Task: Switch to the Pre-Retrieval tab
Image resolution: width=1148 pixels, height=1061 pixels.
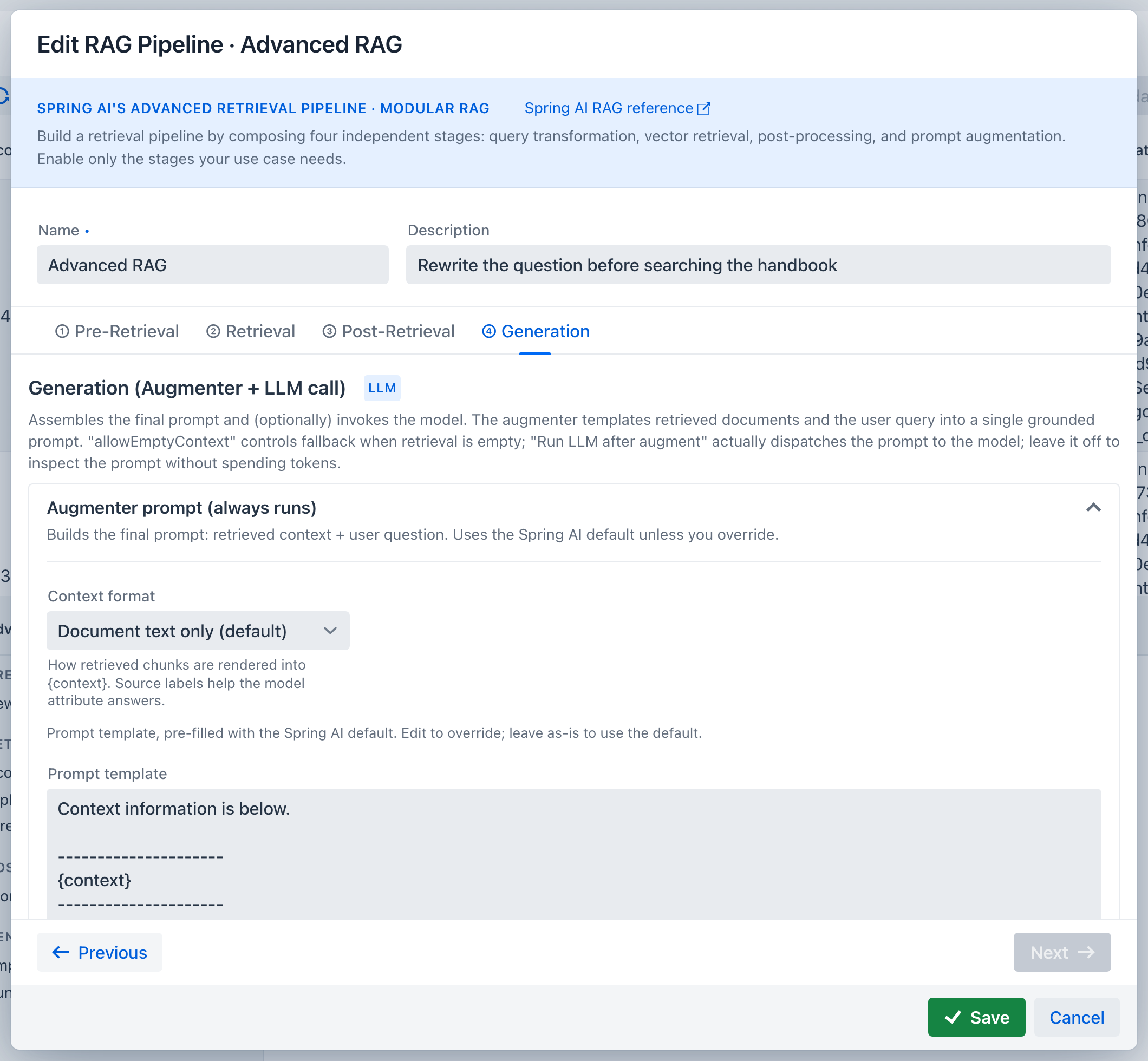Action: [117, 331]
